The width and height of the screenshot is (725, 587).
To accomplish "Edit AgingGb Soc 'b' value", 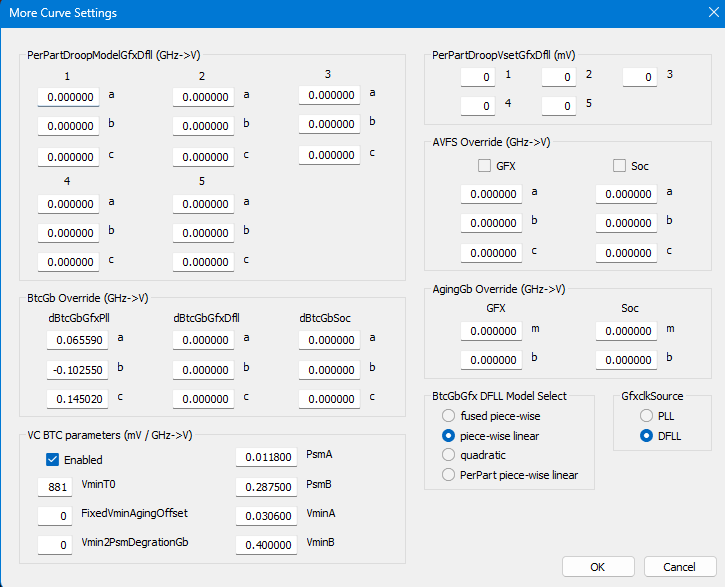I will click(627, 360).
